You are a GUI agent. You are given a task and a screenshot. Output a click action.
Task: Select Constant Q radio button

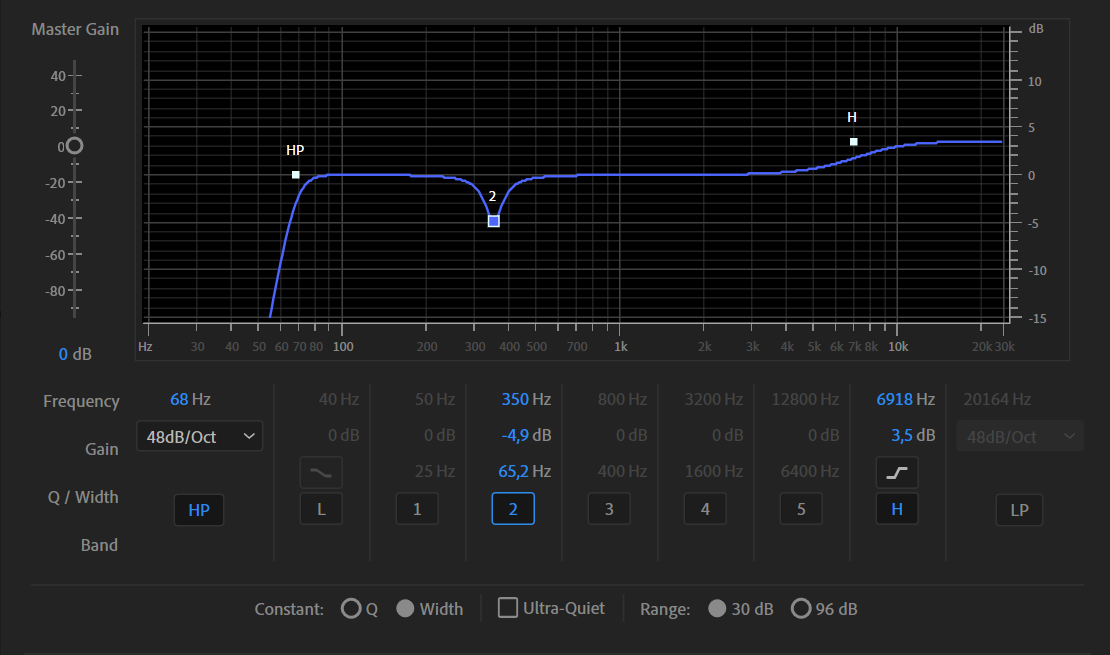click(351, 608)
